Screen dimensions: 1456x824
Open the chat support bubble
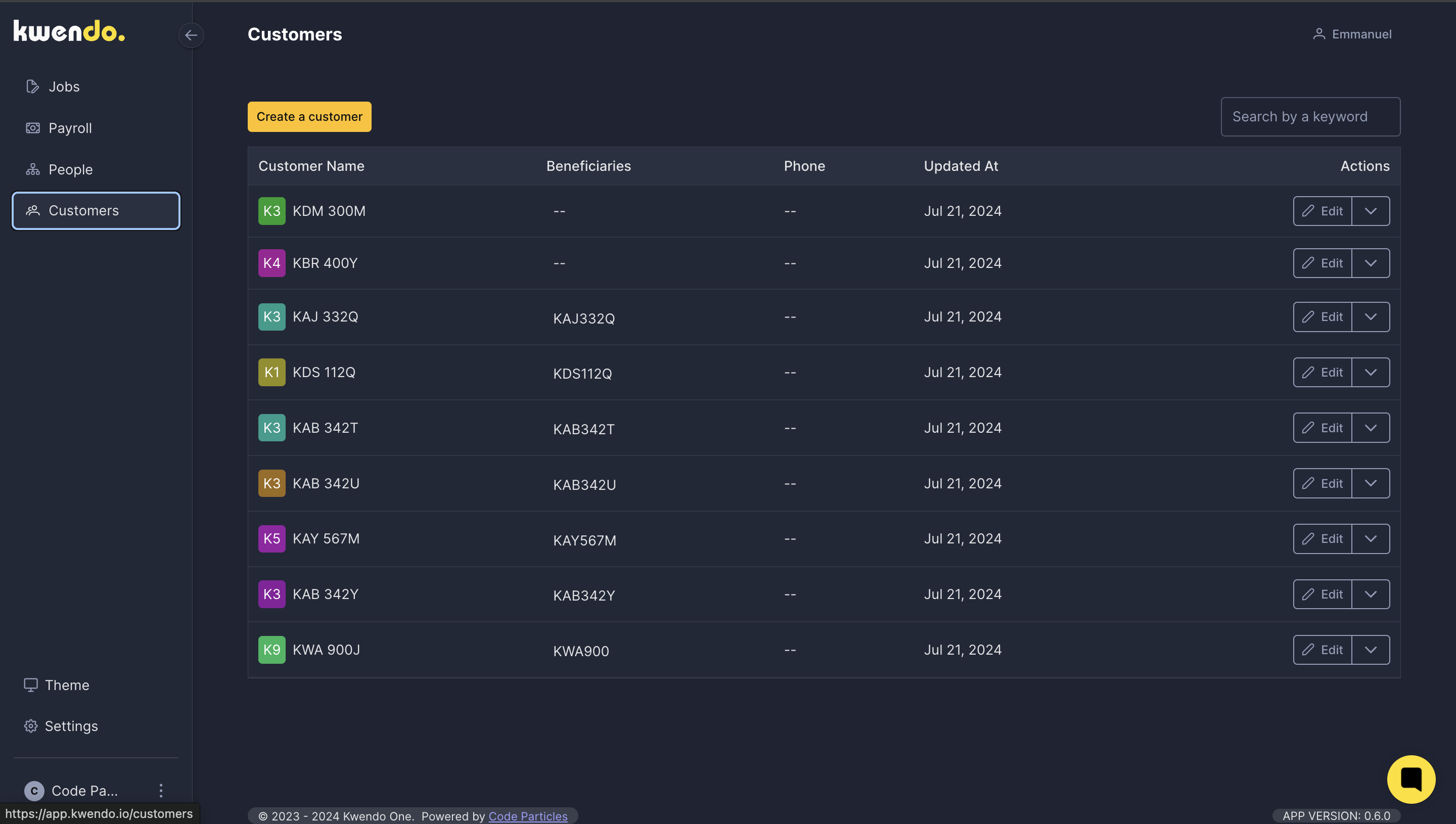(x=1410, y=780)
